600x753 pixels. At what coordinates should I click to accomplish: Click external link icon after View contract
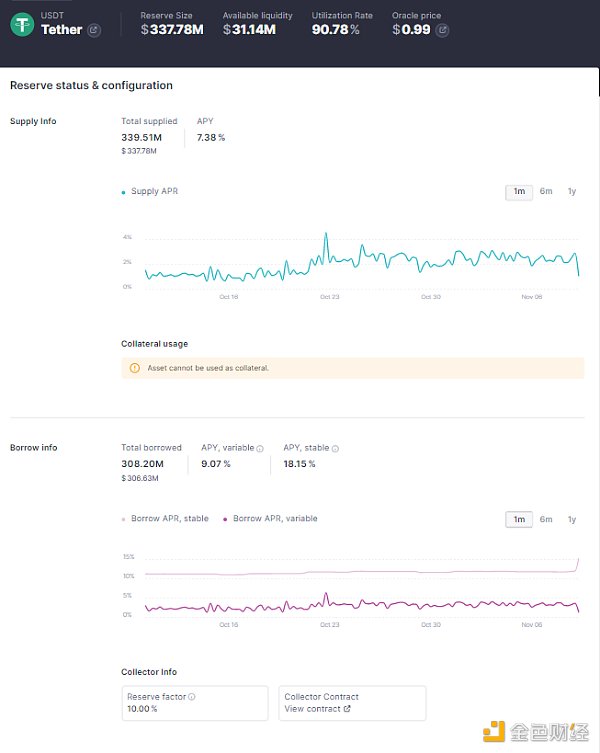click(x=347, y=709)
